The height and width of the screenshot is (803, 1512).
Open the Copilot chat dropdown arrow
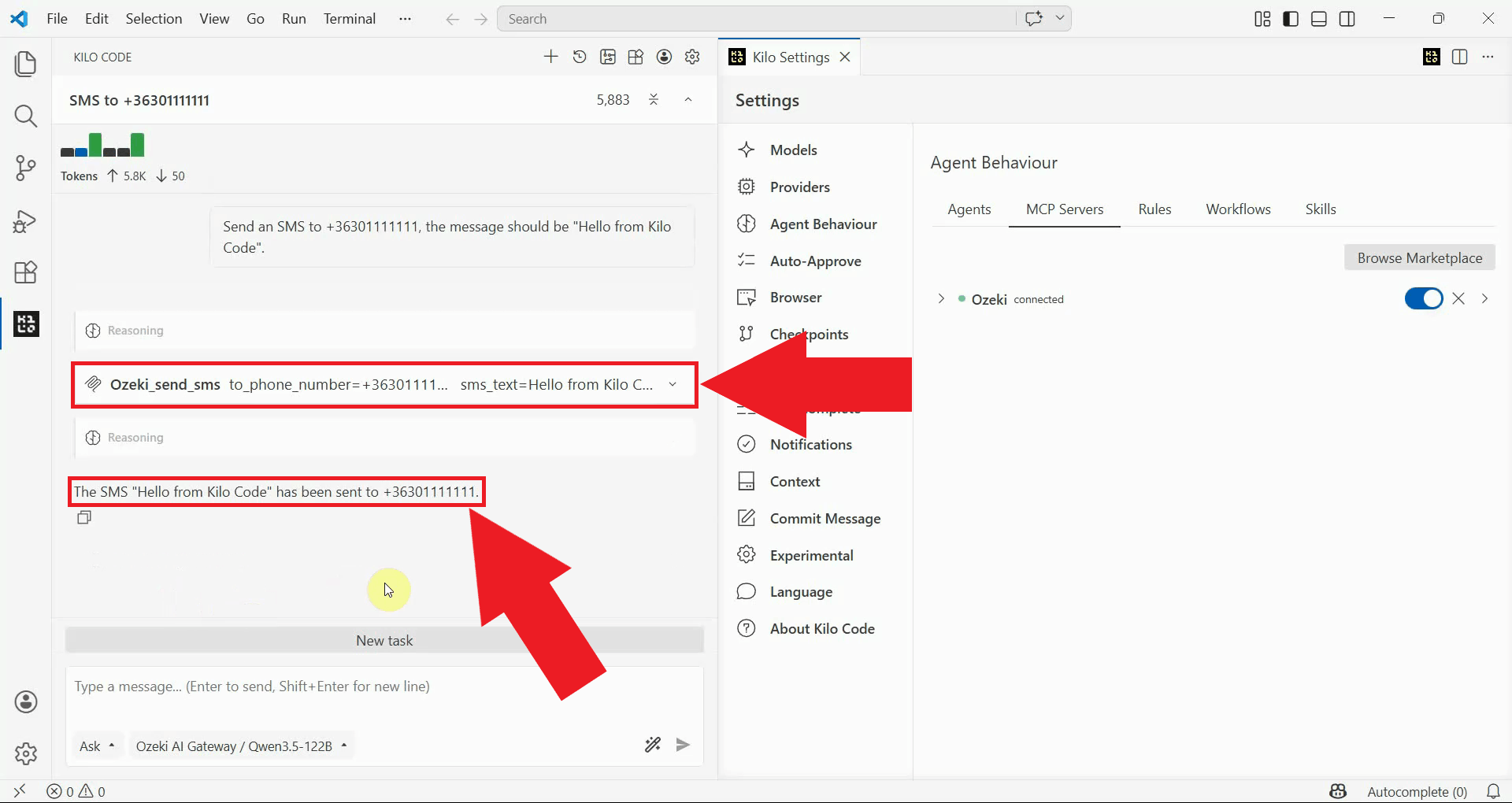[1060, 18]
